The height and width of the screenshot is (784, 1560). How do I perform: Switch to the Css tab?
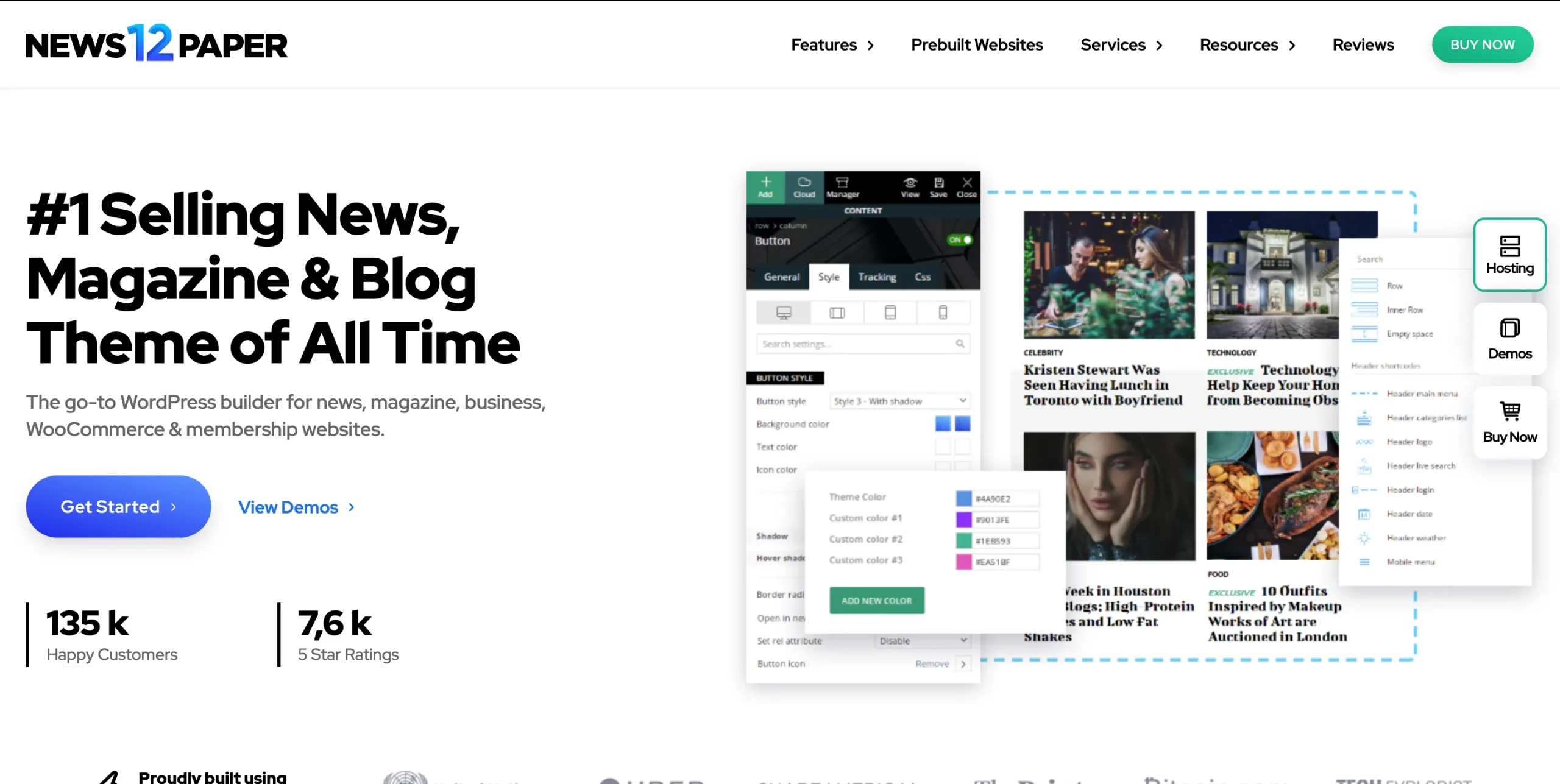click(923, 277)
